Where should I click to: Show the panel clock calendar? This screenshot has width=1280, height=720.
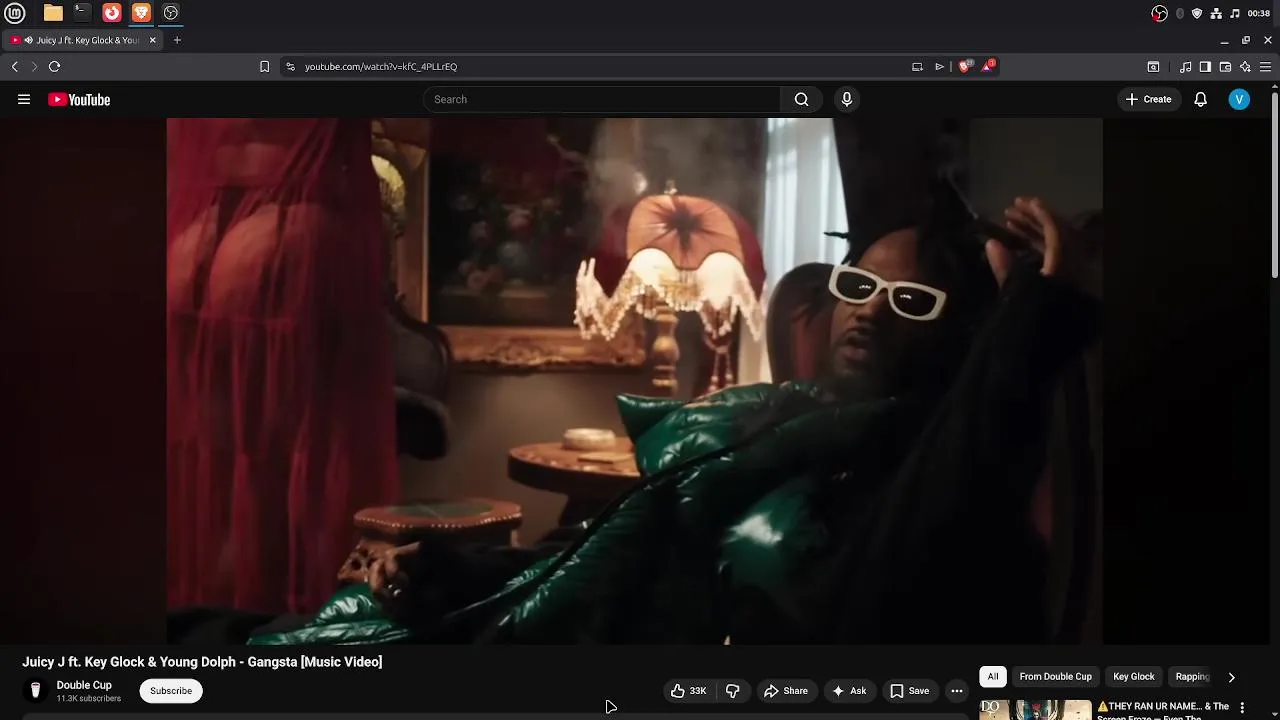1259,13
